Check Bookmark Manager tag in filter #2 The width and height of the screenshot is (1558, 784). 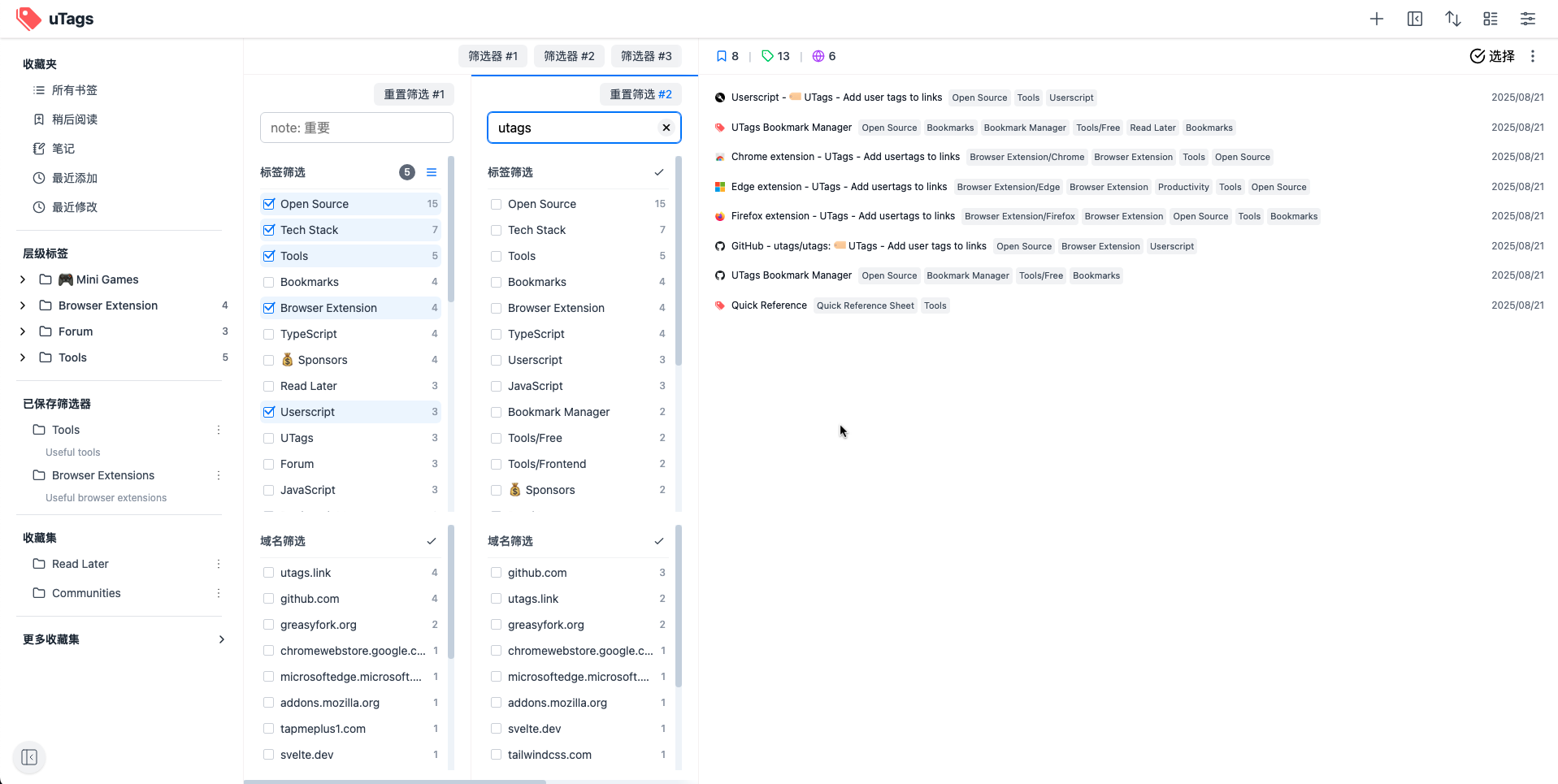coord(497,412)
